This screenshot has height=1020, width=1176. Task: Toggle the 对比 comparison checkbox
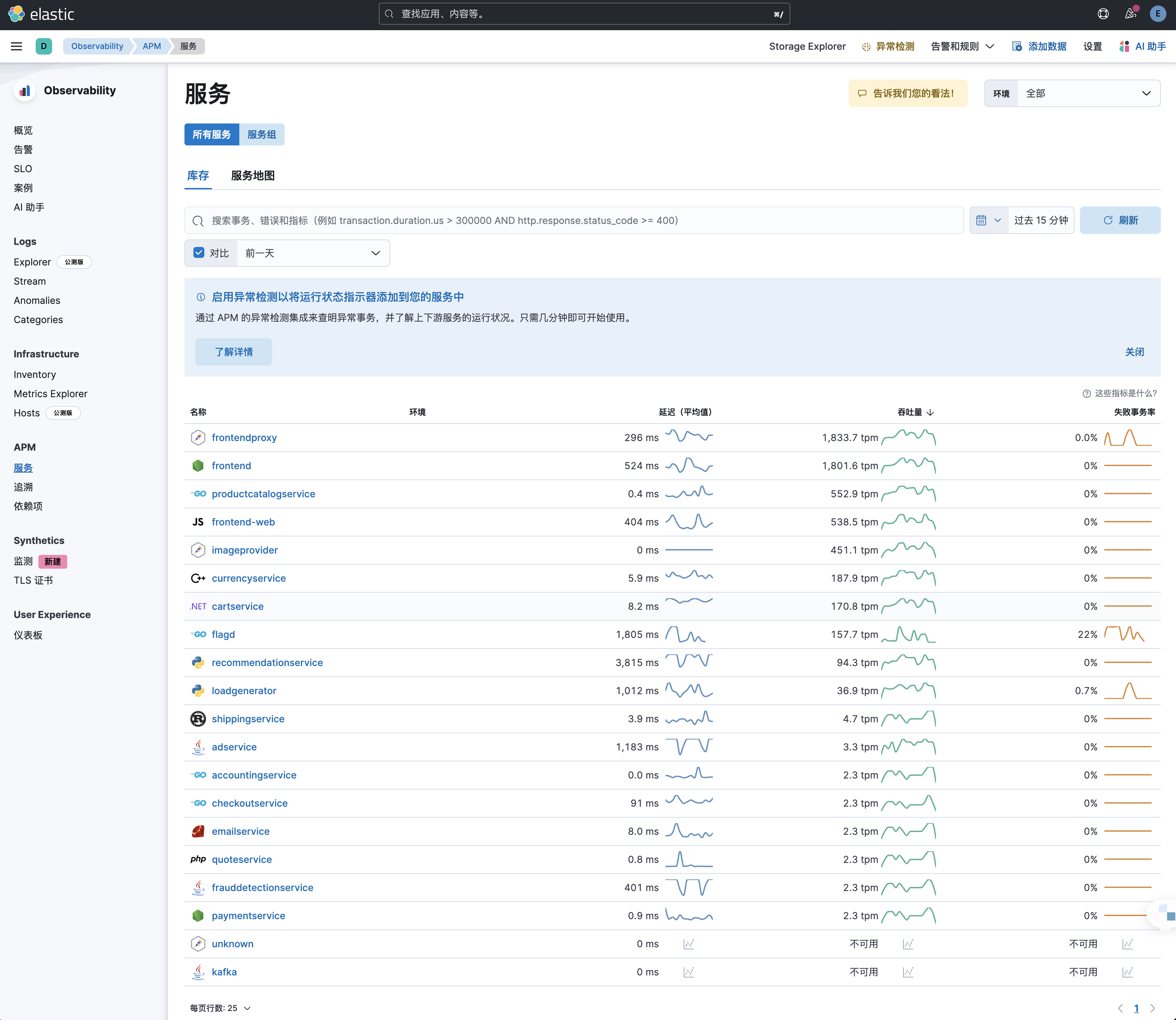point(199,253)
